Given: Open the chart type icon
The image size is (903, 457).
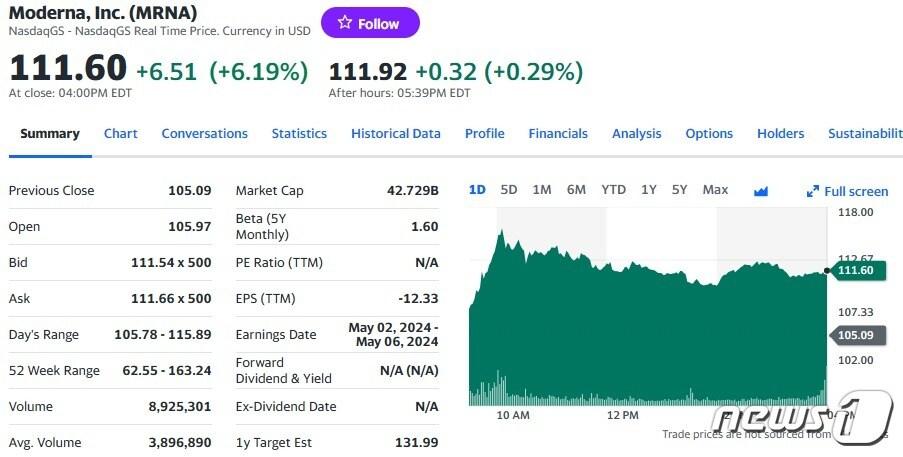Looking at the screenshot, I should click(760, 191).
